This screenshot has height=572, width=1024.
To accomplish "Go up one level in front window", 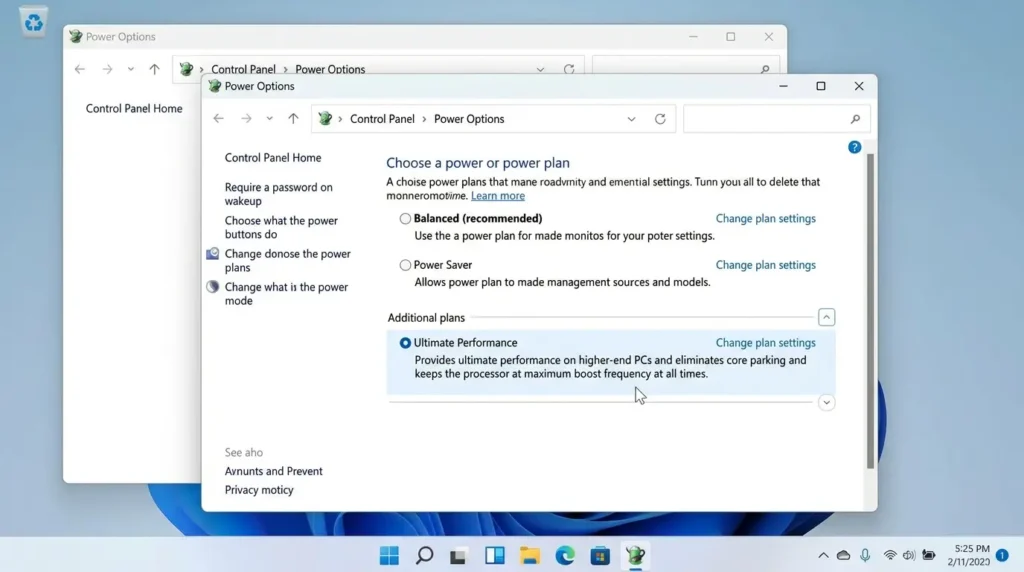I will pyautogui.click(x=293, y=119).
